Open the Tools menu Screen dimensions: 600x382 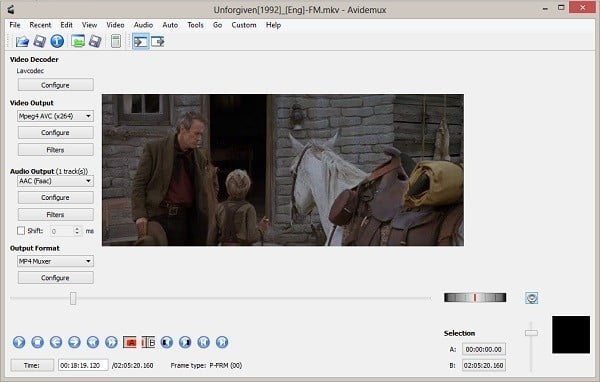pyautogui.click(x=195, y=25)
